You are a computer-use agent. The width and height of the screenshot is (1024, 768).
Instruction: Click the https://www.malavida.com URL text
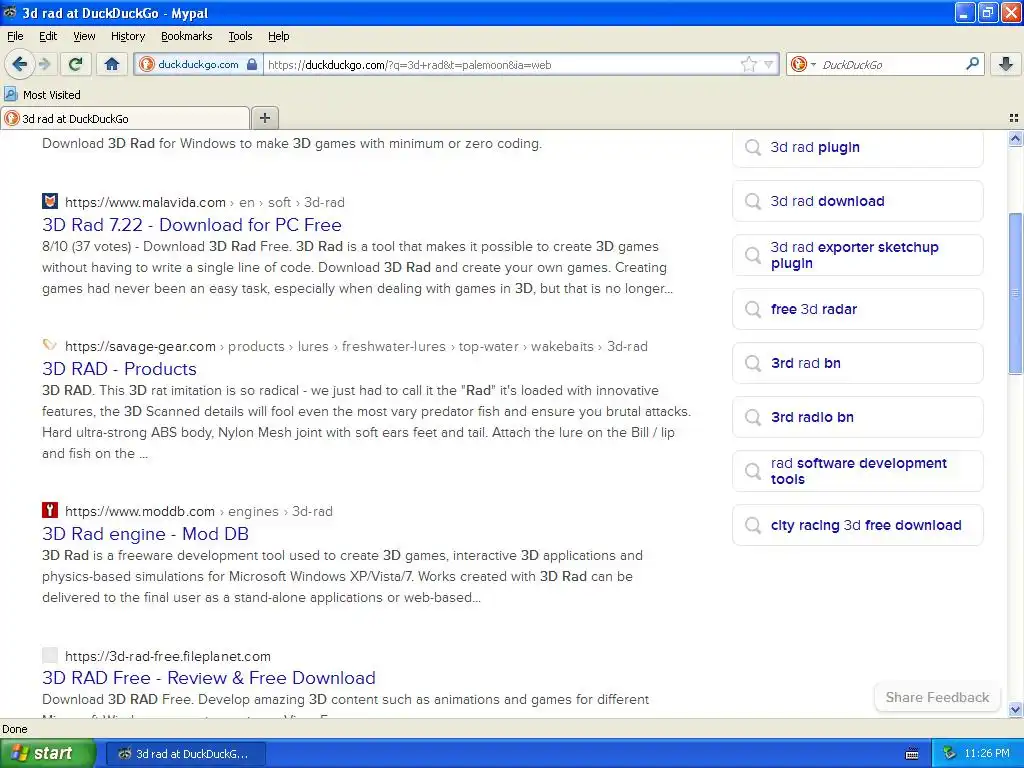[145, 202]
